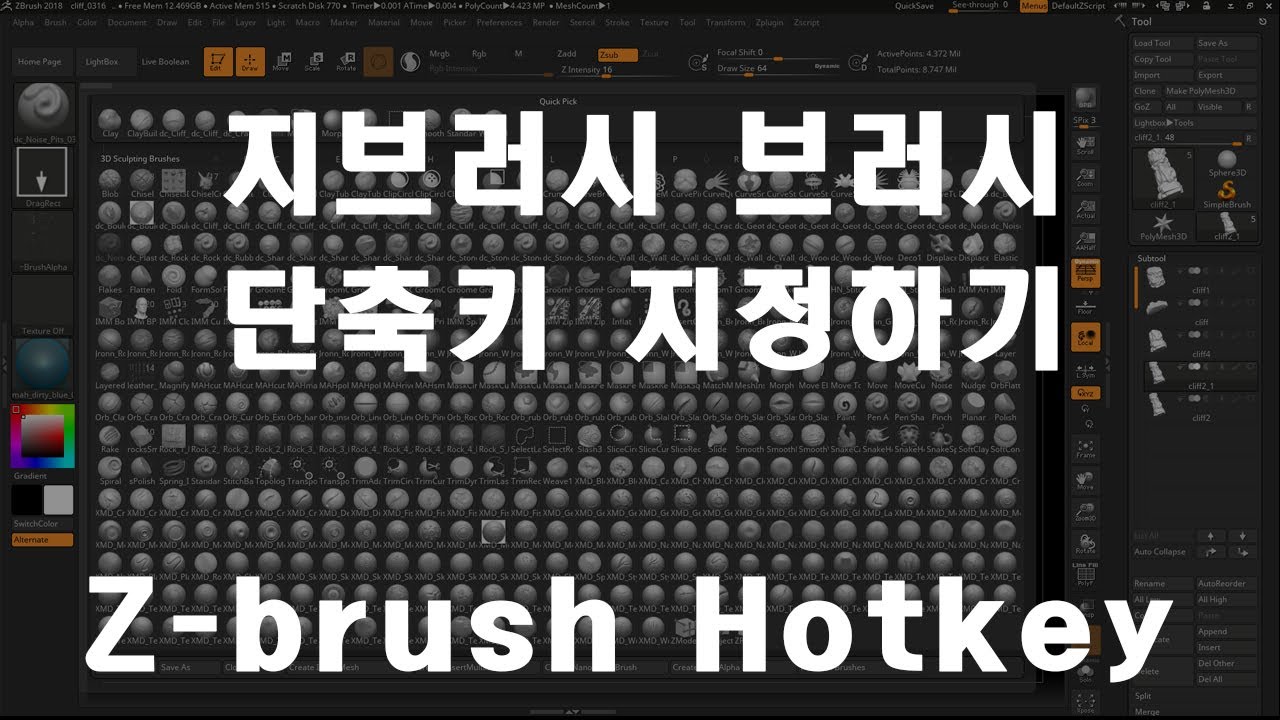
Task: Click the QuickSave button
Action: [915, 6]
